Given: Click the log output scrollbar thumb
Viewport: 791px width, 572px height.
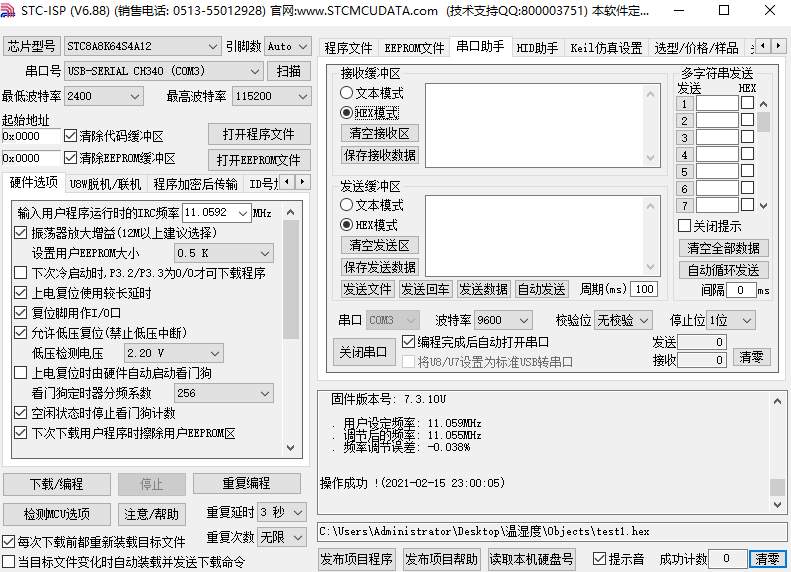Looking at the screenshot, I should coord(777,487).
